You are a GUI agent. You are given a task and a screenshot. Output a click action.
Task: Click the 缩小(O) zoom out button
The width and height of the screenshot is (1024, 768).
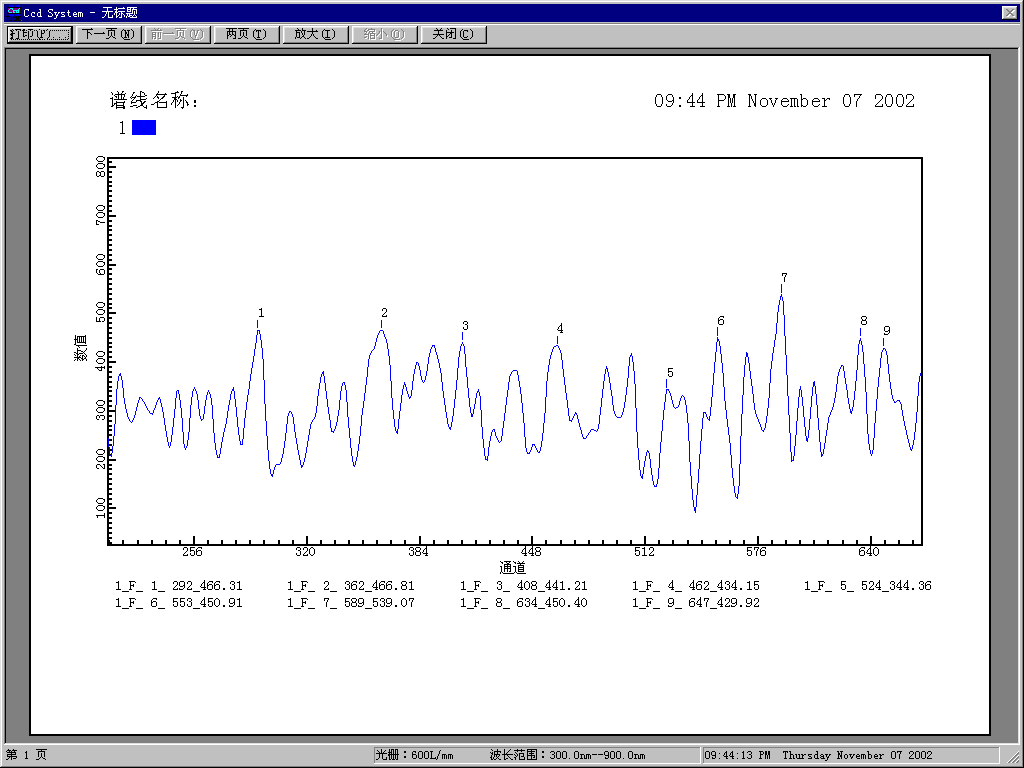coord(384,35)
